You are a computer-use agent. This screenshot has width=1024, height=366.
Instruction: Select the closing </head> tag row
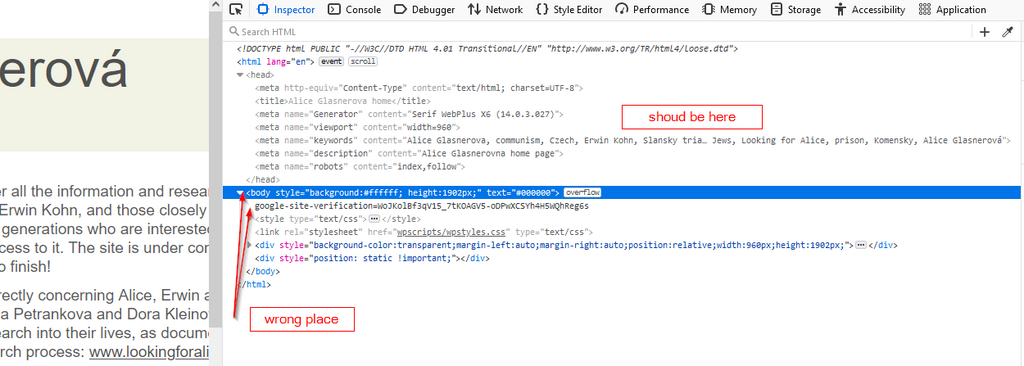point(263,179)
